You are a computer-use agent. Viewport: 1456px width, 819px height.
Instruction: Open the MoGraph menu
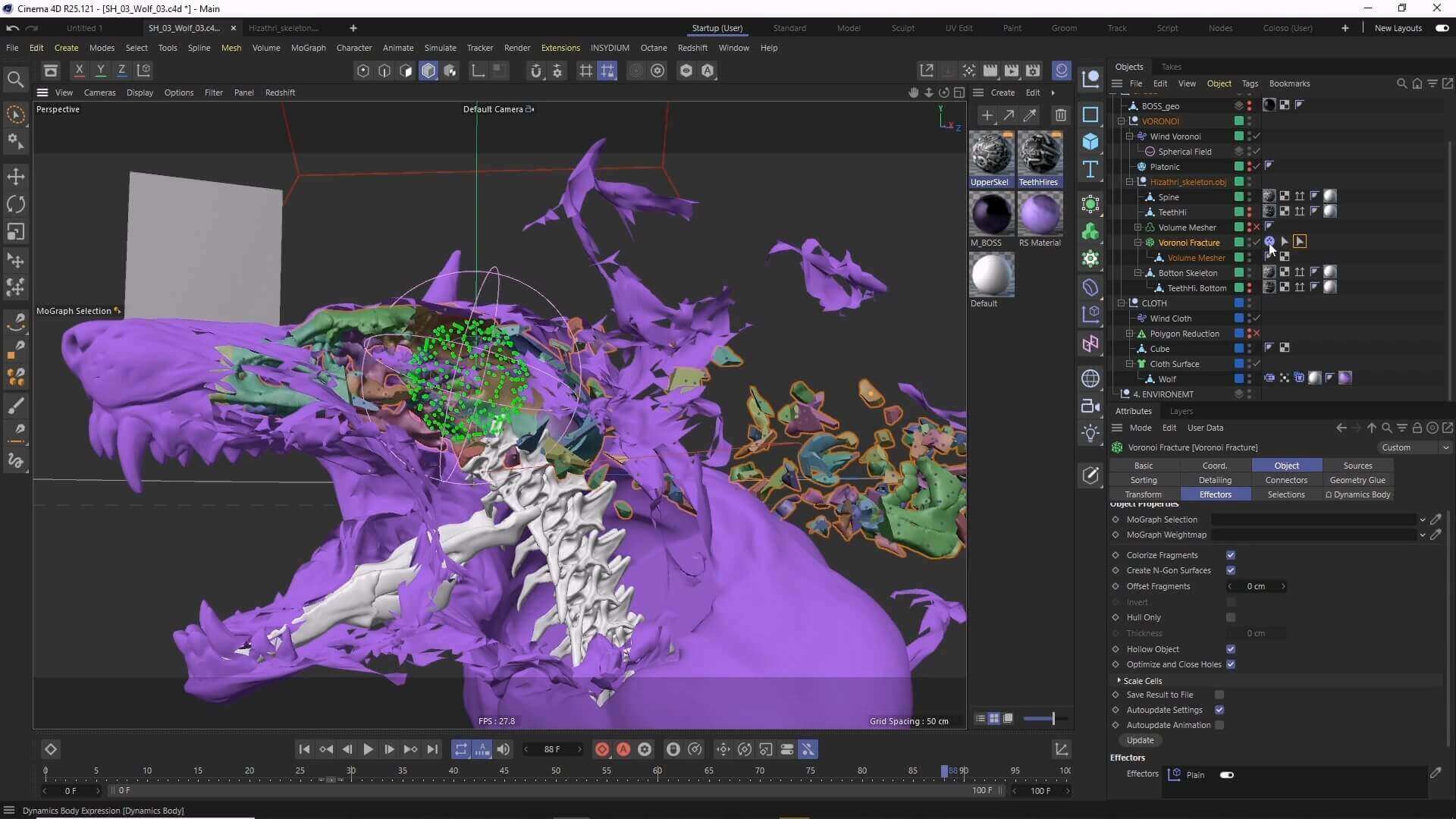[308, 48]
